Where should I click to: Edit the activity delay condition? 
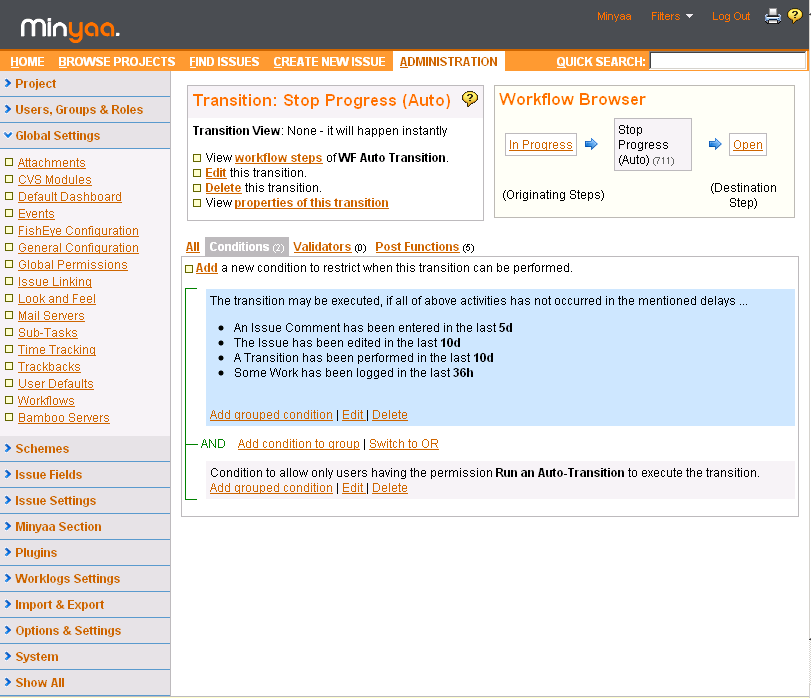(x=353, y=415)
